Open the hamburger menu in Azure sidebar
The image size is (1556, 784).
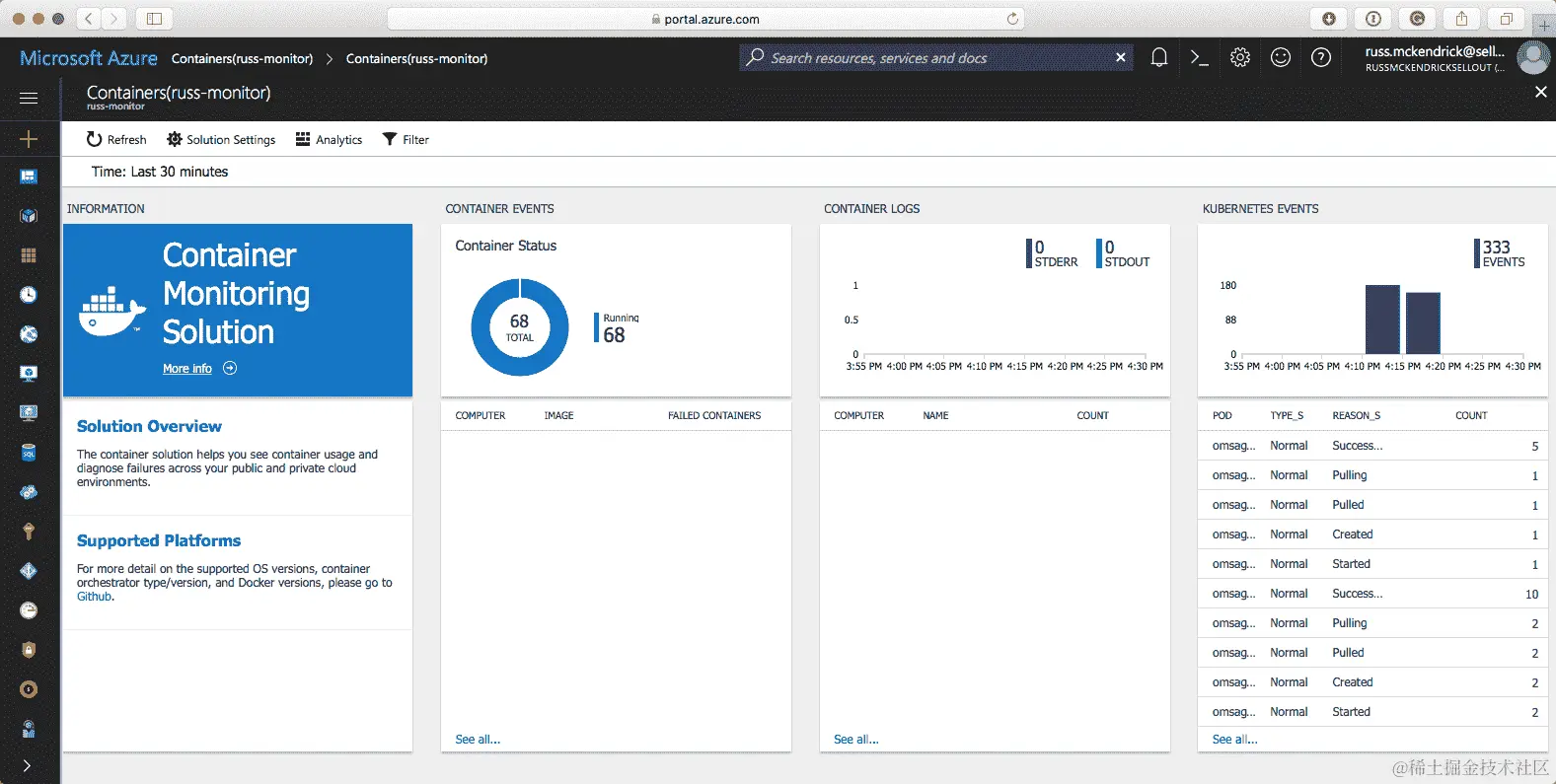tap(29, 98)
